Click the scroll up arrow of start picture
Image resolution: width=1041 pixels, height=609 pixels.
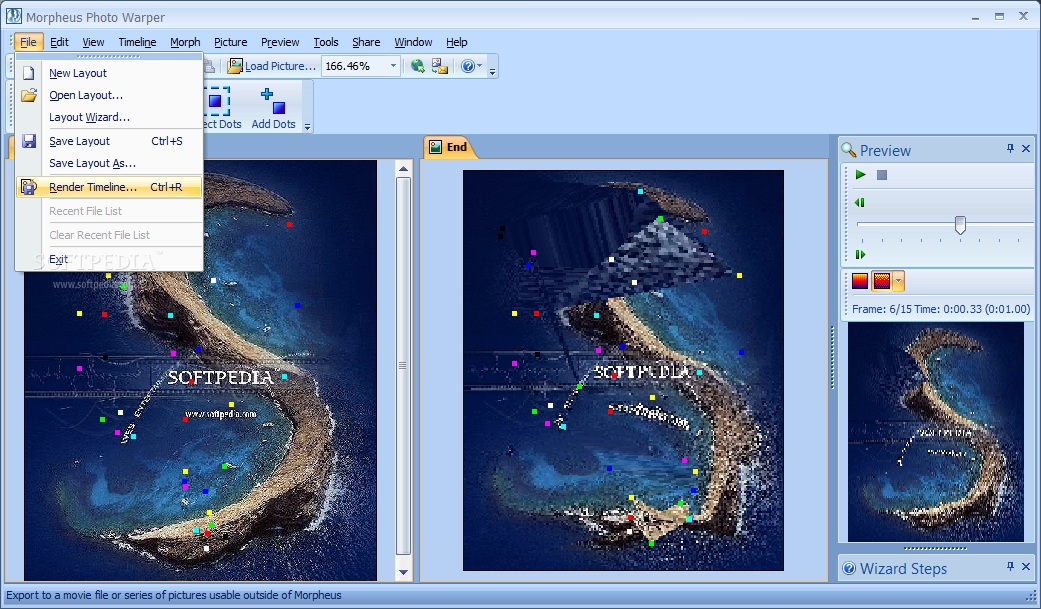click(403, 169)
